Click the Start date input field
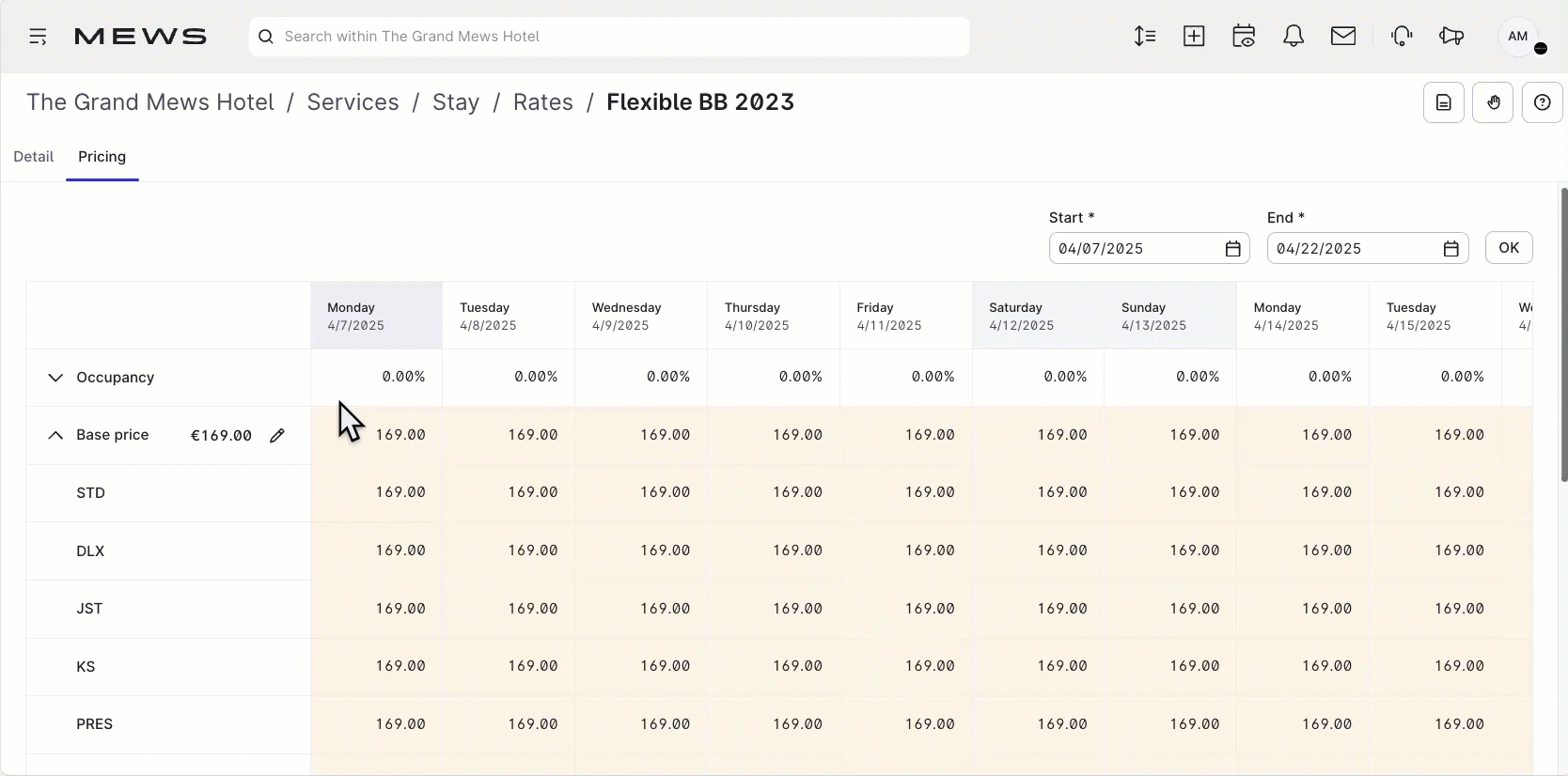Viewport: 1568px width, 776px height. click(x=1150, y=249)
